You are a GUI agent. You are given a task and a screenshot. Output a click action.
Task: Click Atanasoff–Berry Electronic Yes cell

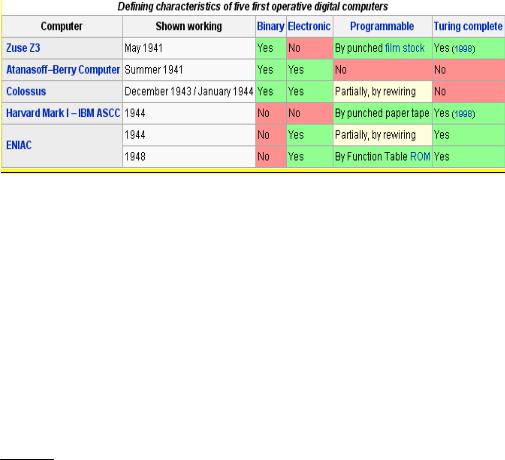point(310,70)
